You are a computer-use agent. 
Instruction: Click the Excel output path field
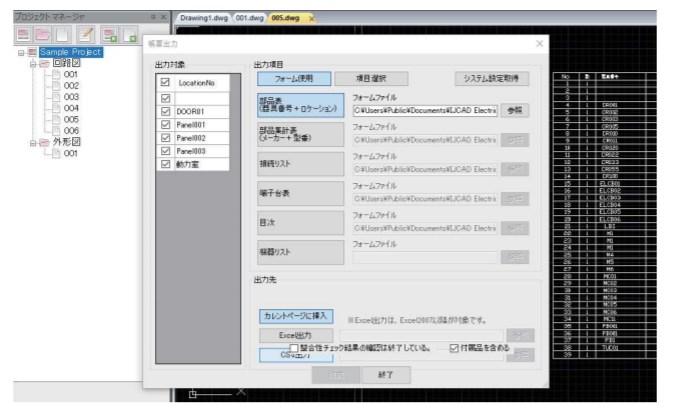point(421,335)
